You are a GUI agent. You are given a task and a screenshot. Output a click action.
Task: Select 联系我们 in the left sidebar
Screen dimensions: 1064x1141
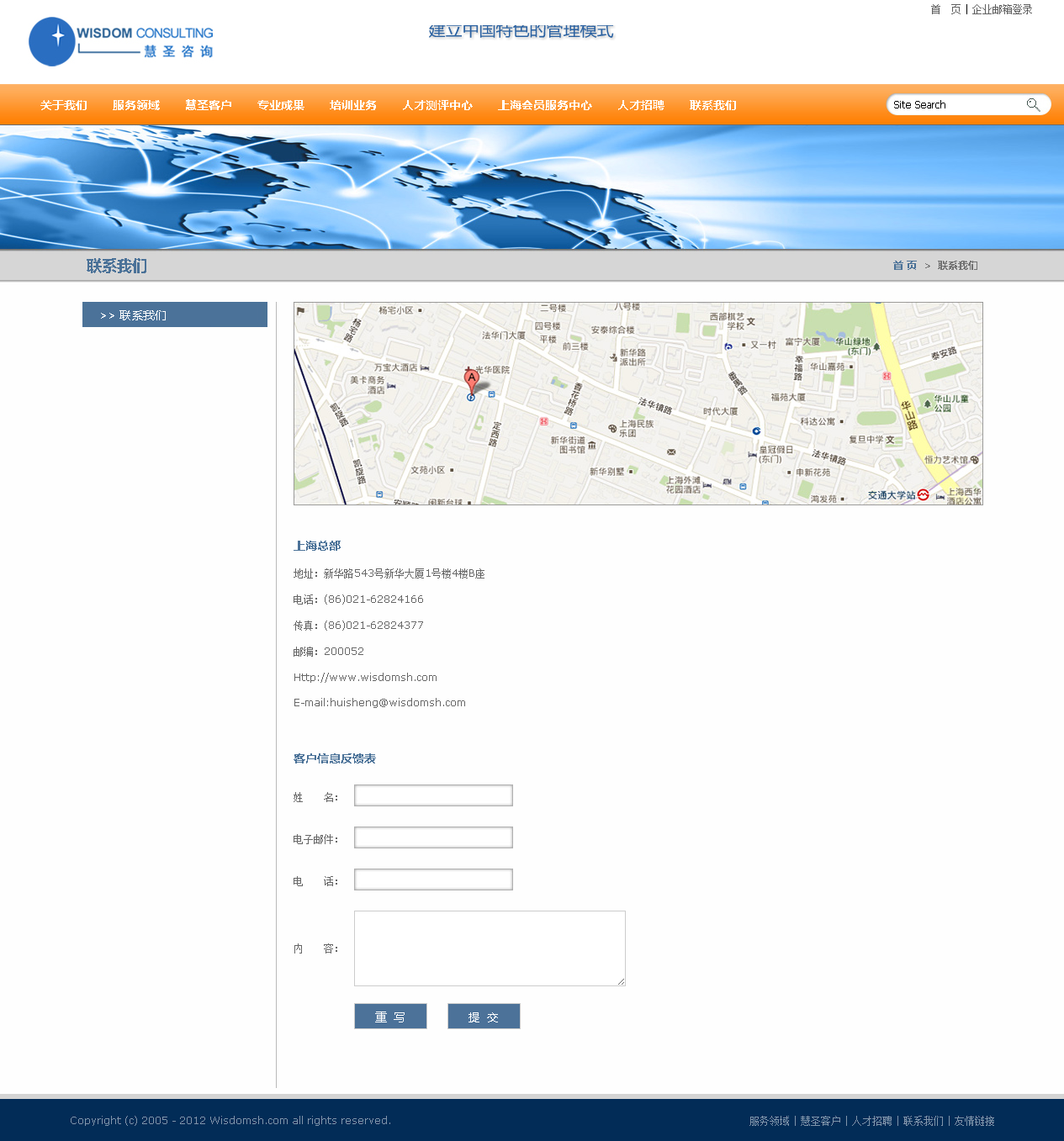click(x=175, y=314)
